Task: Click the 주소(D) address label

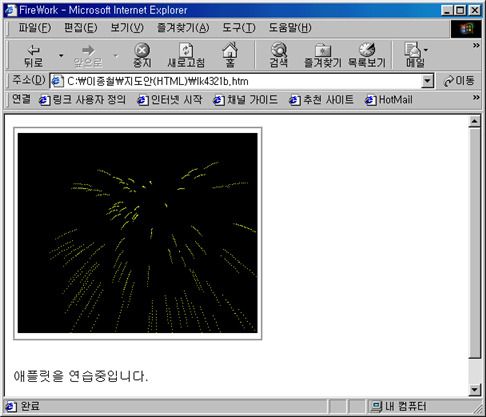Action: [29, 80]
